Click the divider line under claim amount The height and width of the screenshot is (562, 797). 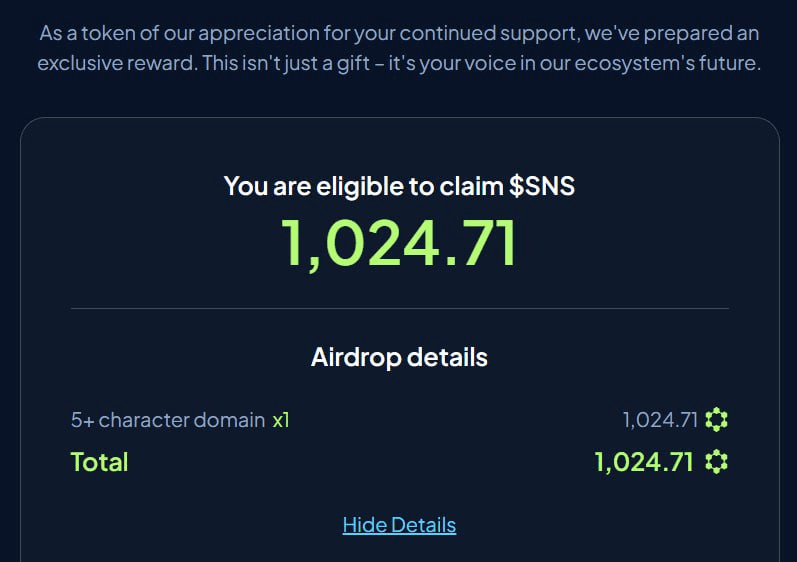(x=400, y=308)
